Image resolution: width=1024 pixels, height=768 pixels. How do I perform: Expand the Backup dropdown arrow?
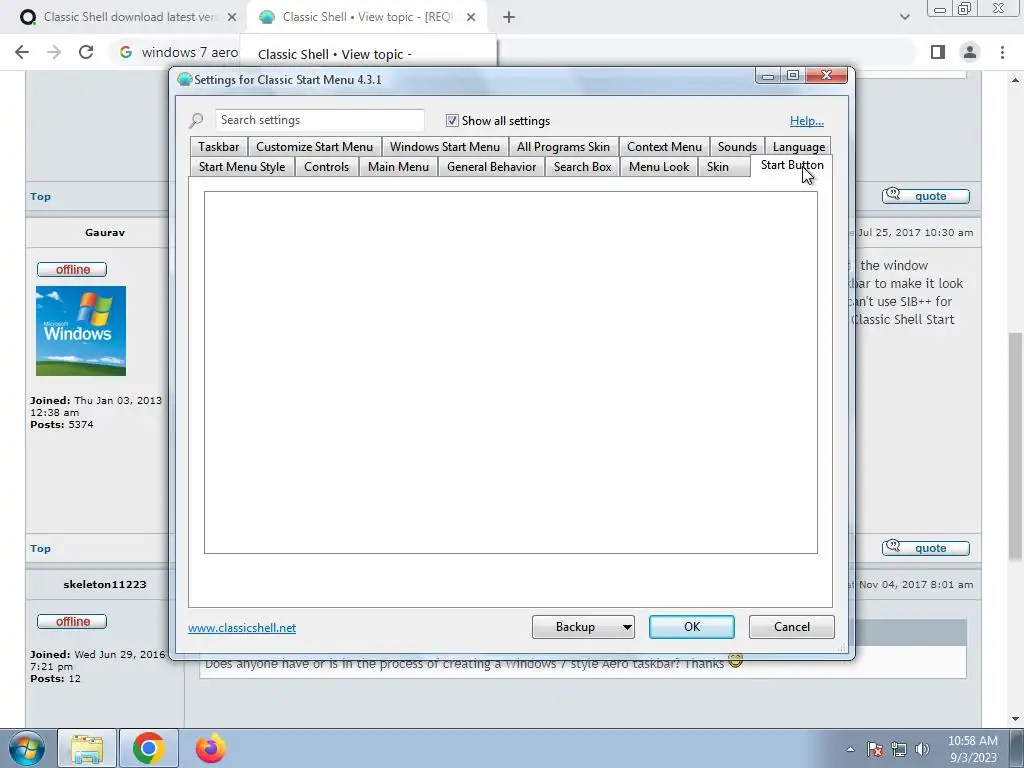click(x=627, y=628)
